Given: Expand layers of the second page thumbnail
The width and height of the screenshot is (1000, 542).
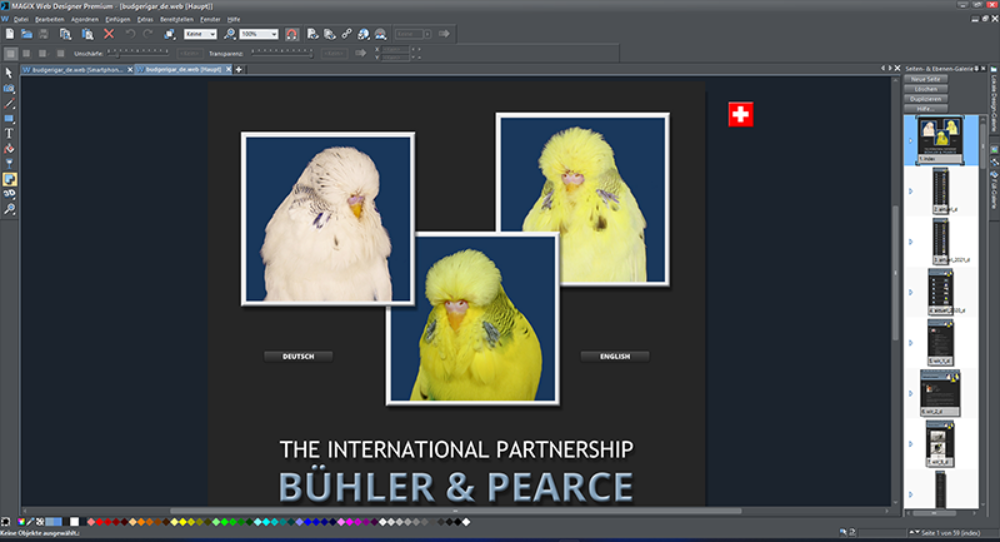Looking at the screenshot, I should pos(911,191).
